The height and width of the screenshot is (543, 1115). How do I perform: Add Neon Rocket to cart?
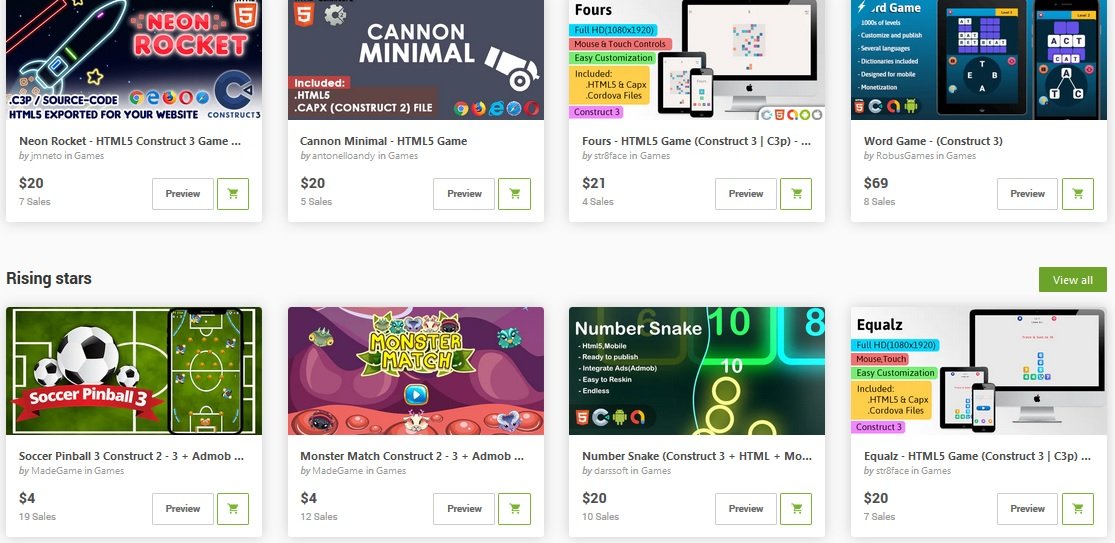point(233,193)
